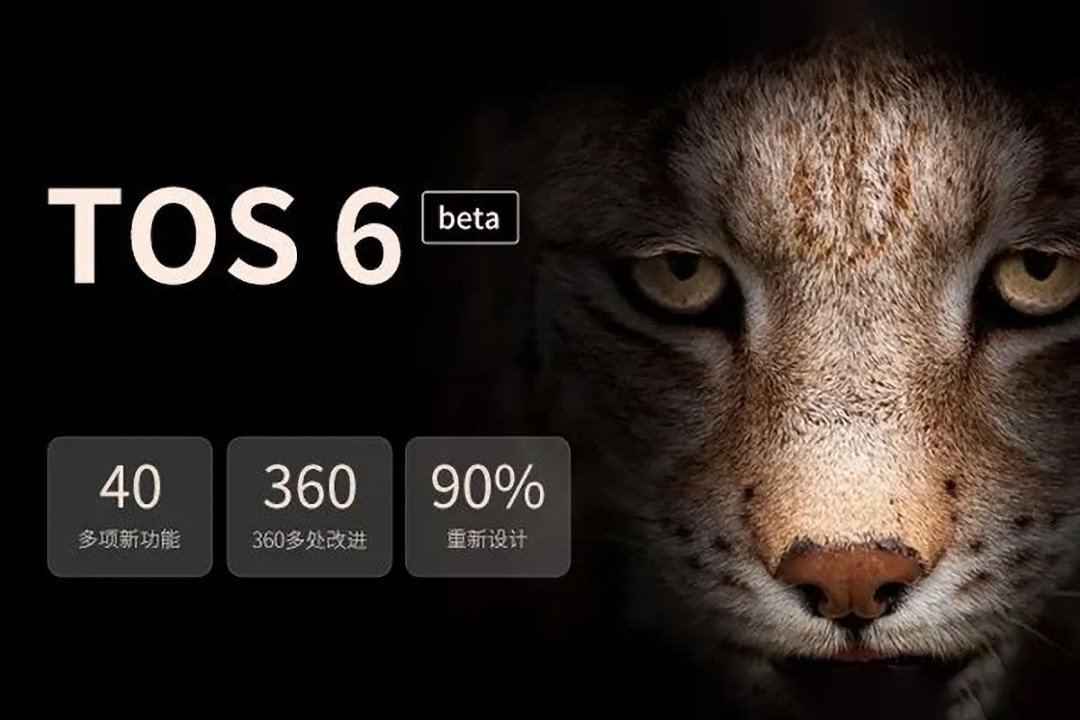Click the 90% figure
Image resolution: width=1080 pixels, height=720 pixels.
(x=488, y=486)
